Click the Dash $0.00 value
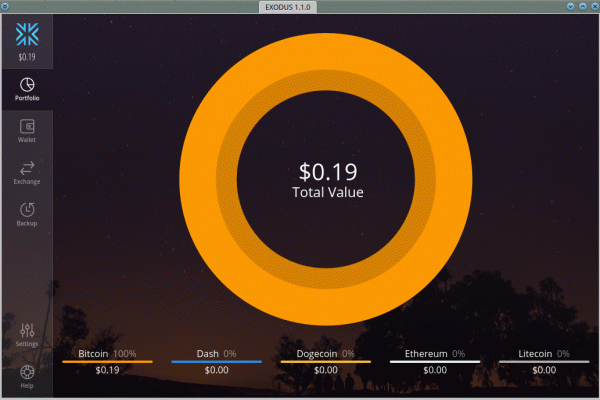The width and height of the screenshot is (600, 400). [x=217, y=370]
